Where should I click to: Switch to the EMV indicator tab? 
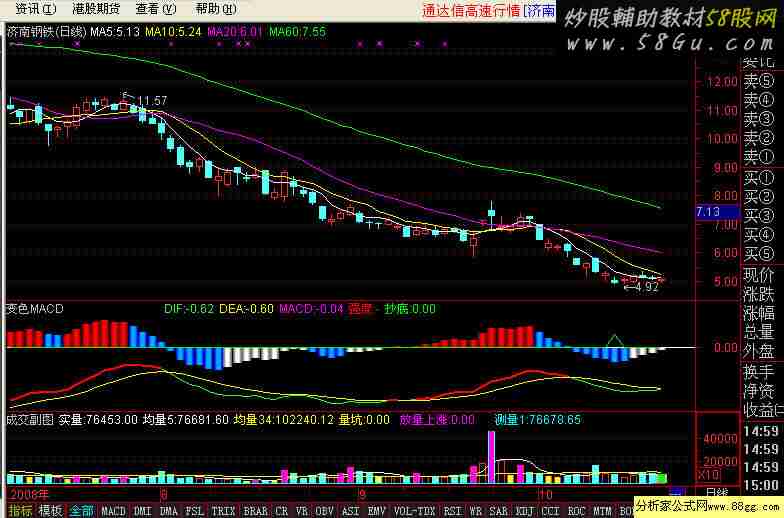(x=376, y=511)
